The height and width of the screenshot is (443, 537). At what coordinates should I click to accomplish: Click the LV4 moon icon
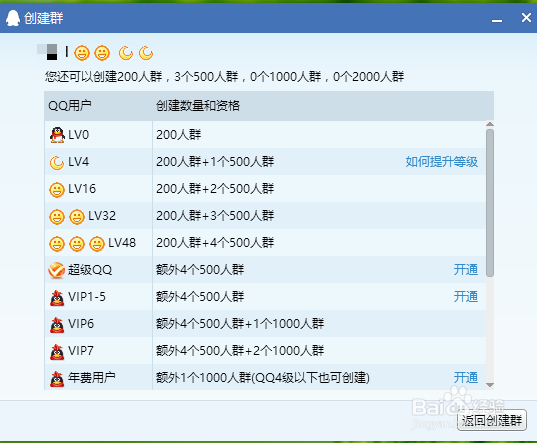(57, 163)
